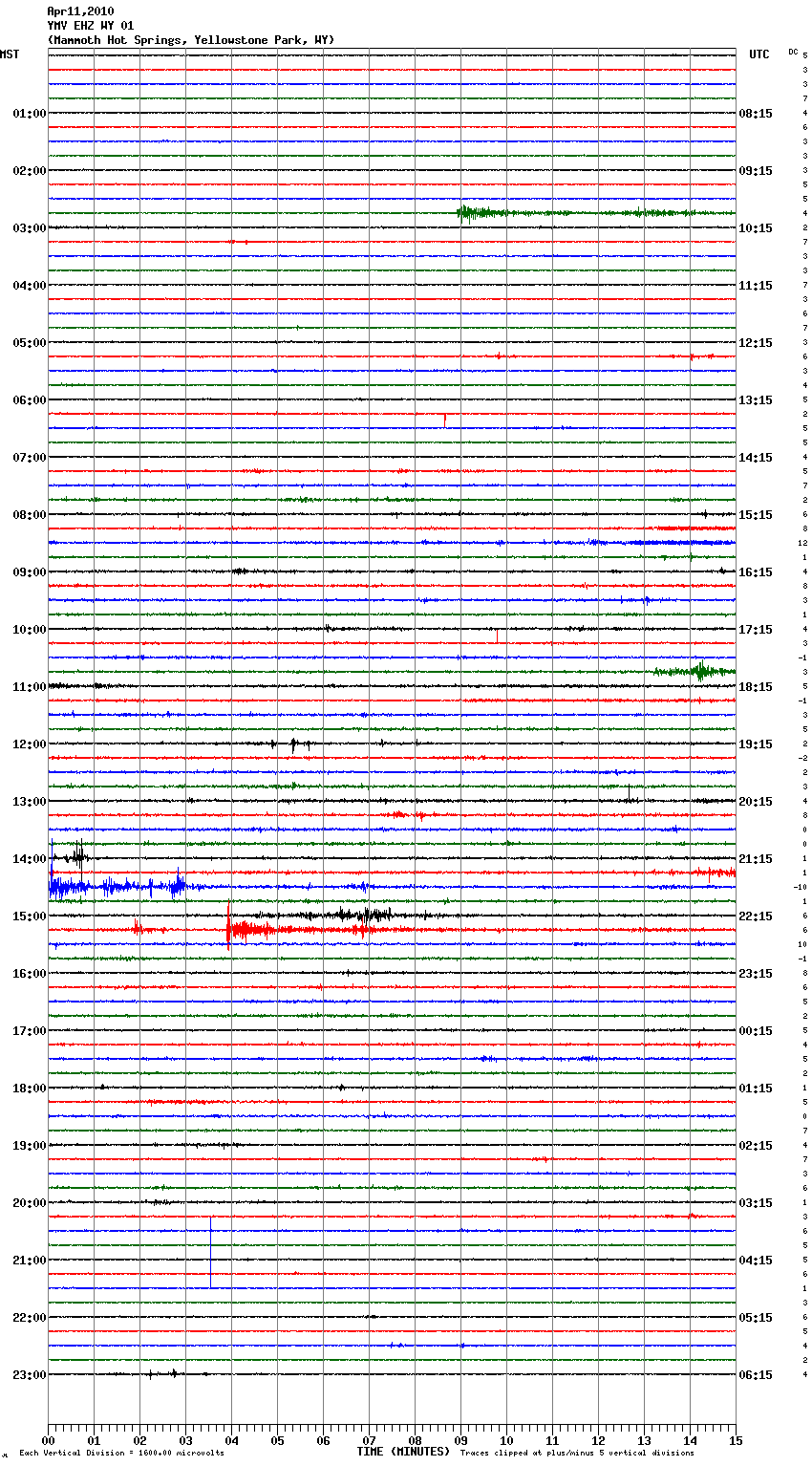This screenshot has width=812, height=1466.
Task: Click the '00:15' UTC time label
Action: (756, 1031)
